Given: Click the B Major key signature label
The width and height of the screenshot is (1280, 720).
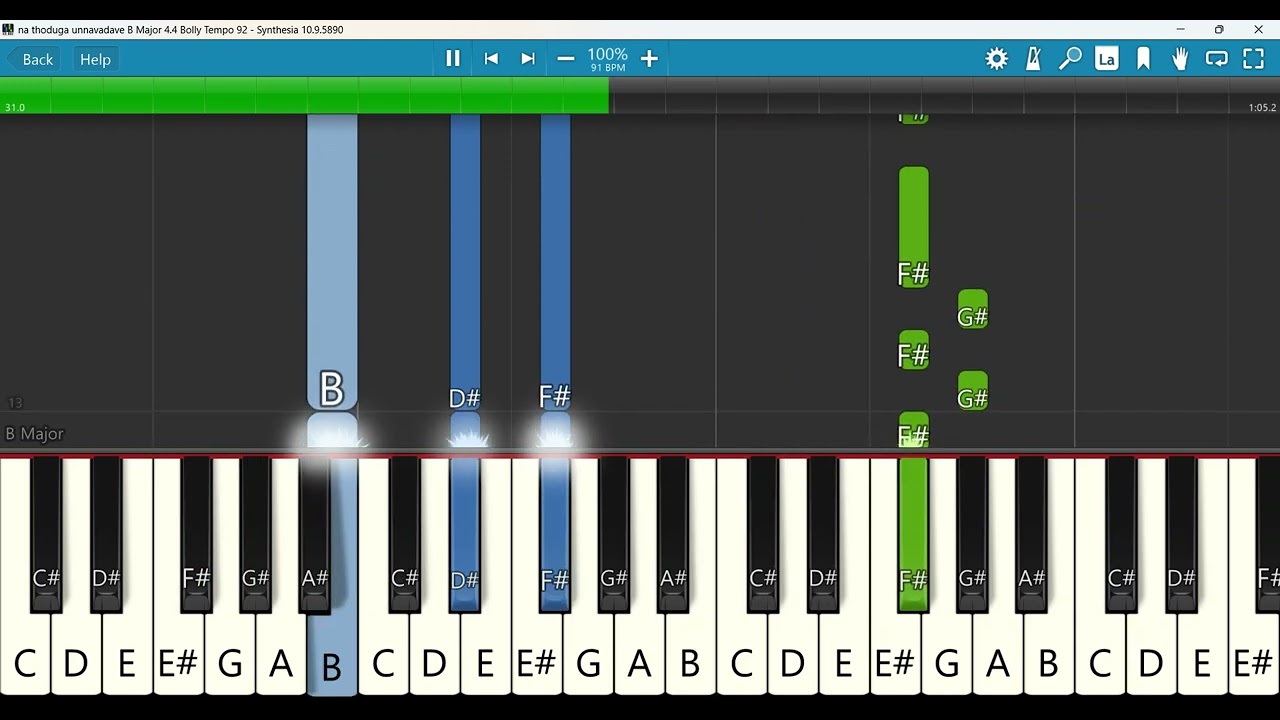Looking at the screenshot, I should coord(35,434).
